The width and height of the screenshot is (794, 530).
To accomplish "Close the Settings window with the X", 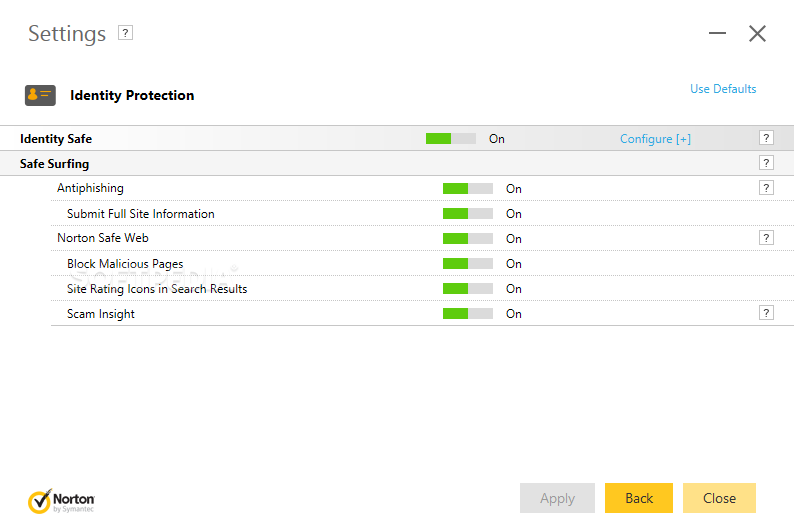I will [757, 33].
